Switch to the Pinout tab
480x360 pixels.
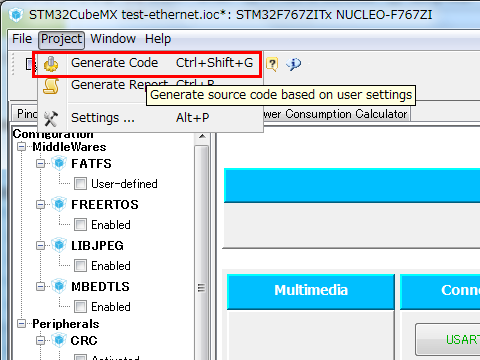coord(24,114)
